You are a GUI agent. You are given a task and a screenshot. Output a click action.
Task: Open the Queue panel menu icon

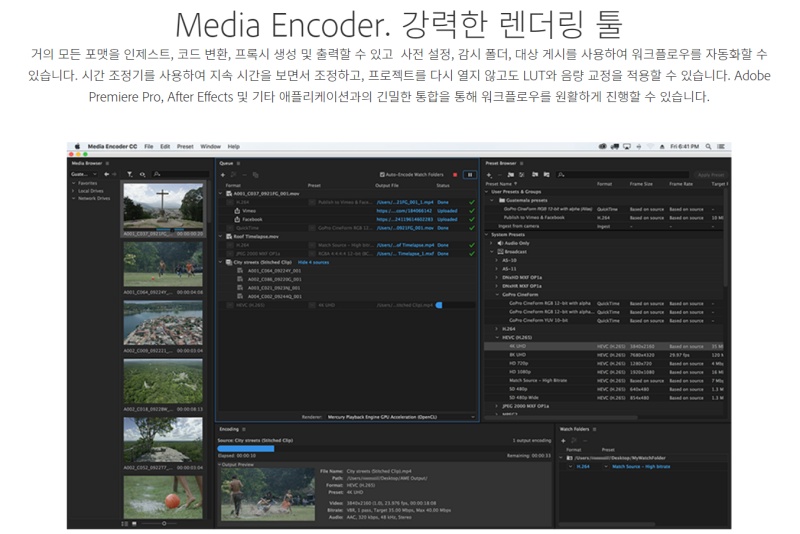[239, 163]
